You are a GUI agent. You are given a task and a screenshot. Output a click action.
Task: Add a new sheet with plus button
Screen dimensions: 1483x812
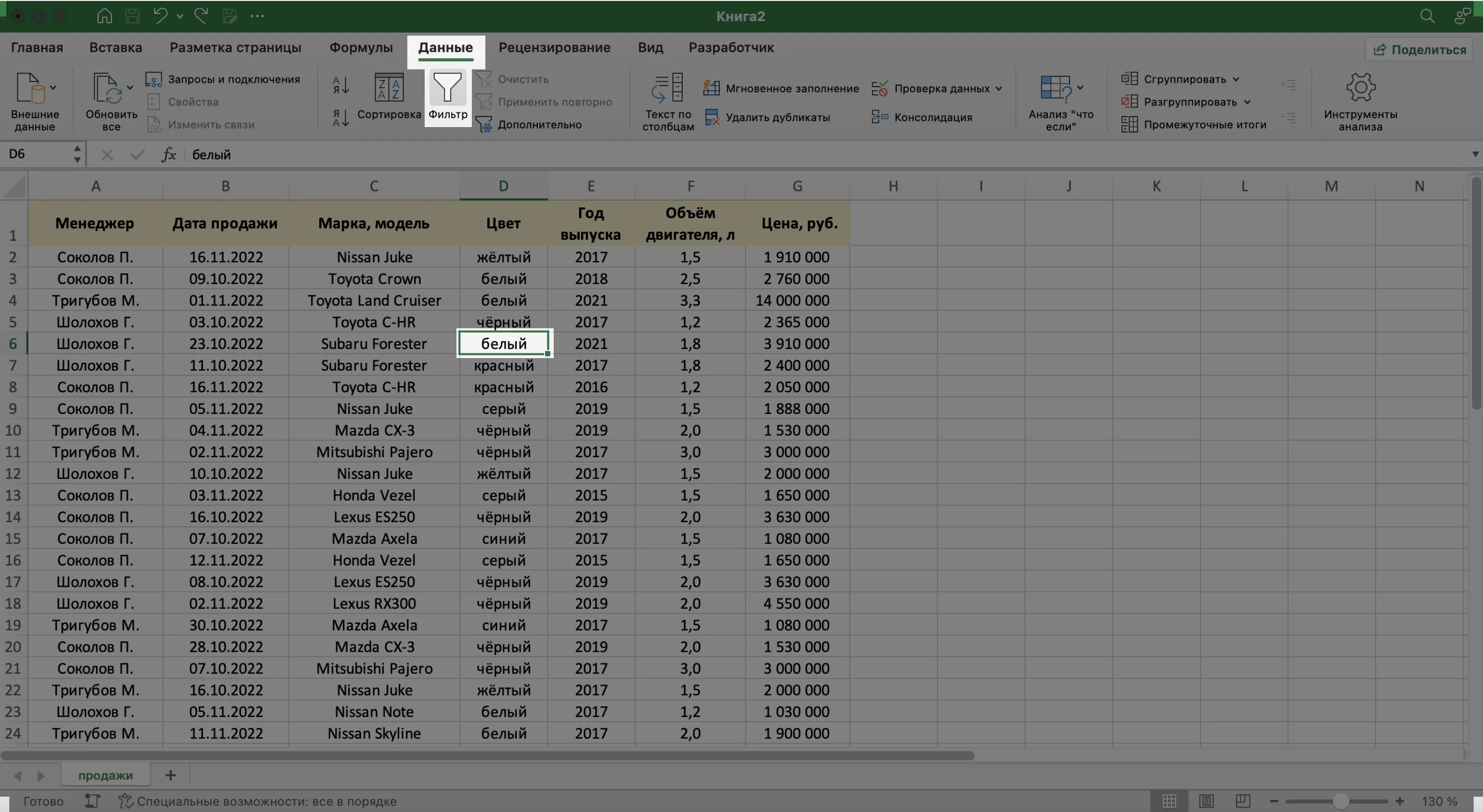tap(170, 775)
